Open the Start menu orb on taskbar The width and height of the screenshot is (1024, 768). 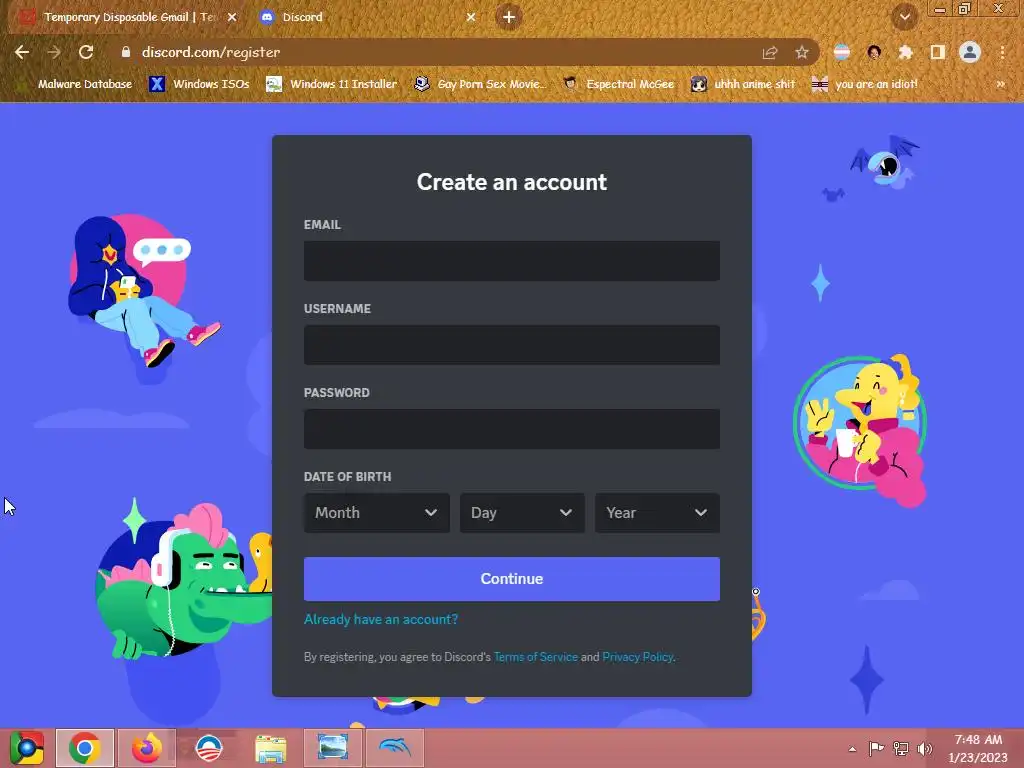click(x=27, y=748)
